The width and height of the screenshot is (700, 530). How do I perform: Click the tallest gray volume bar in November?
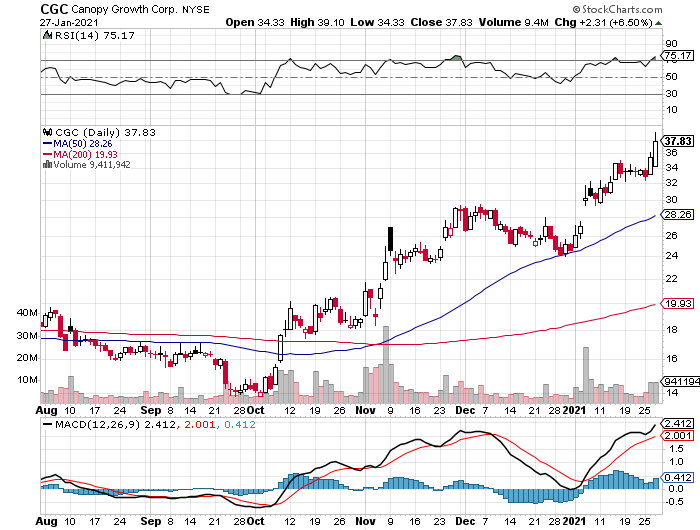(x=386, y=364)
